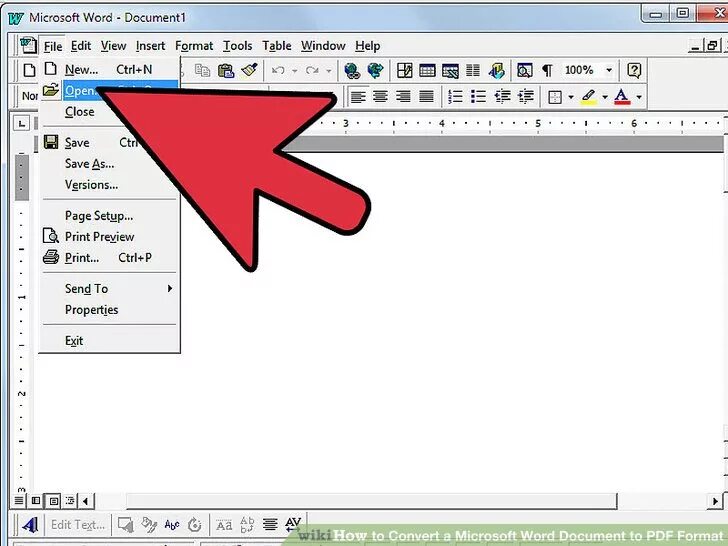Toggle Center alignment button
Screen dimensions: 728x546
[x=380, y=97]
